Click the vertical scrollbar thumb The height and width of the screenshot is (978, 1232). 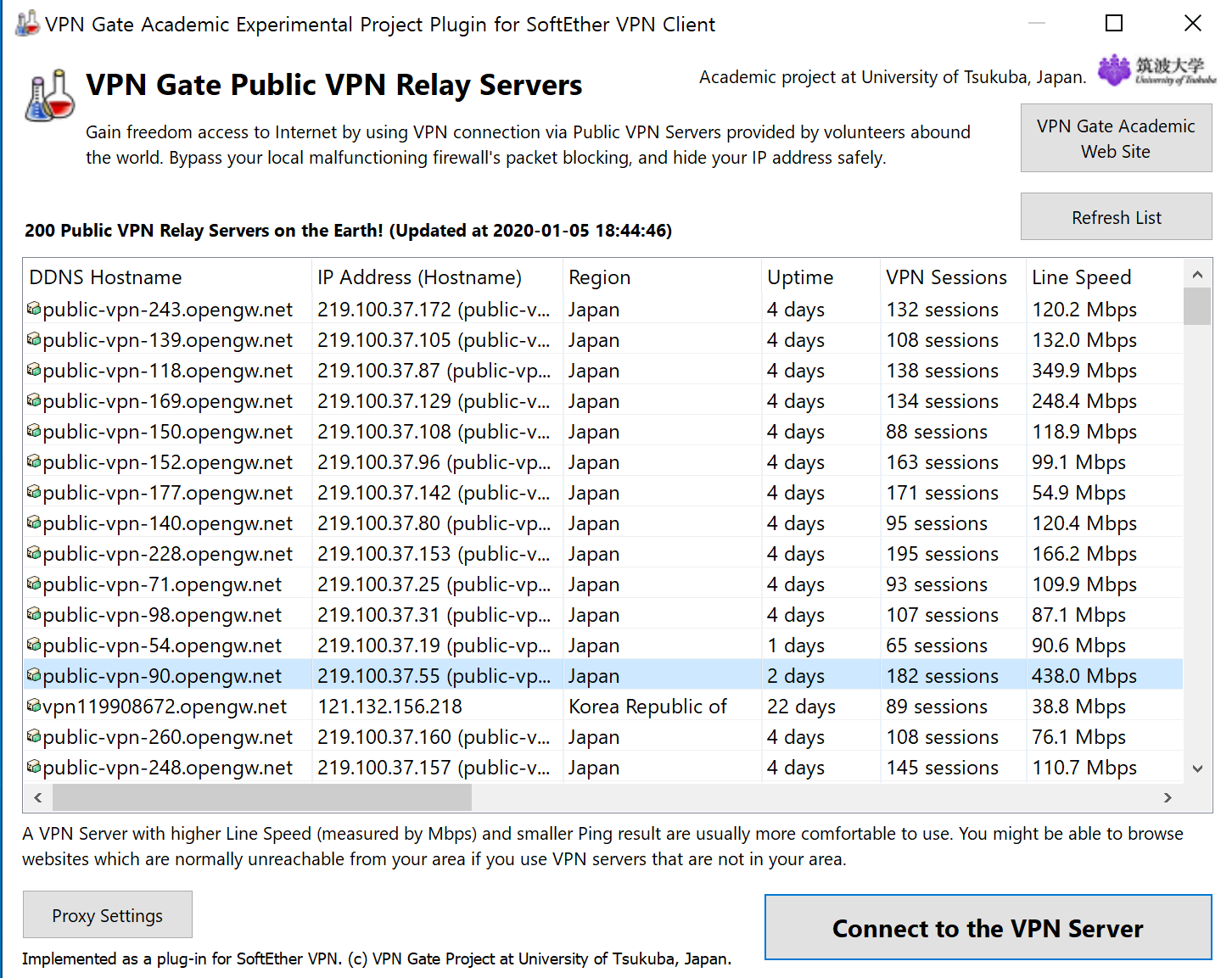coord(1197,306)
